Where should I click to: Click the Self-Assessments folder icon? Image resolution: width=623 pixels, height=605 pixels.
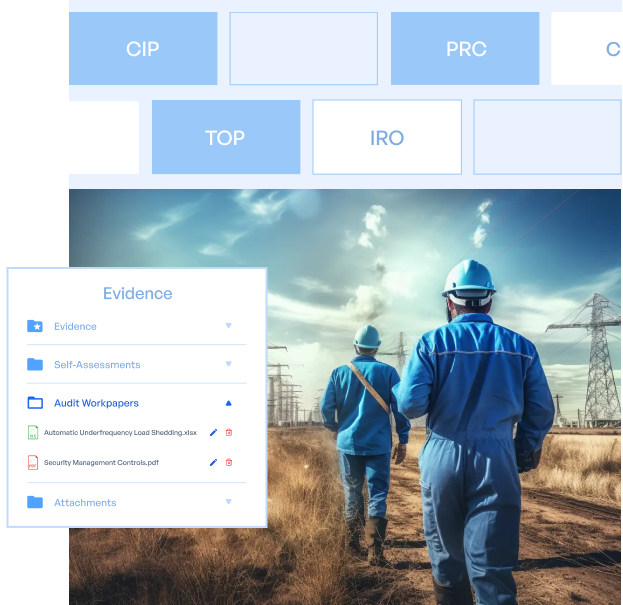pos(35,364)
